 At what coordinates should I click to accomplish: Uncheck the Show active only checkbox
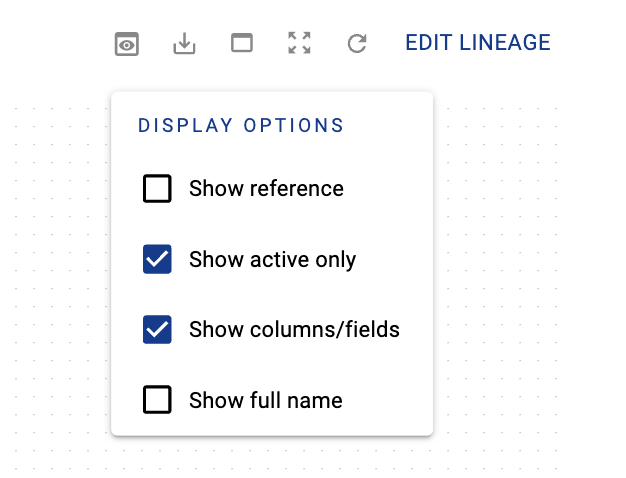point(157,260)
